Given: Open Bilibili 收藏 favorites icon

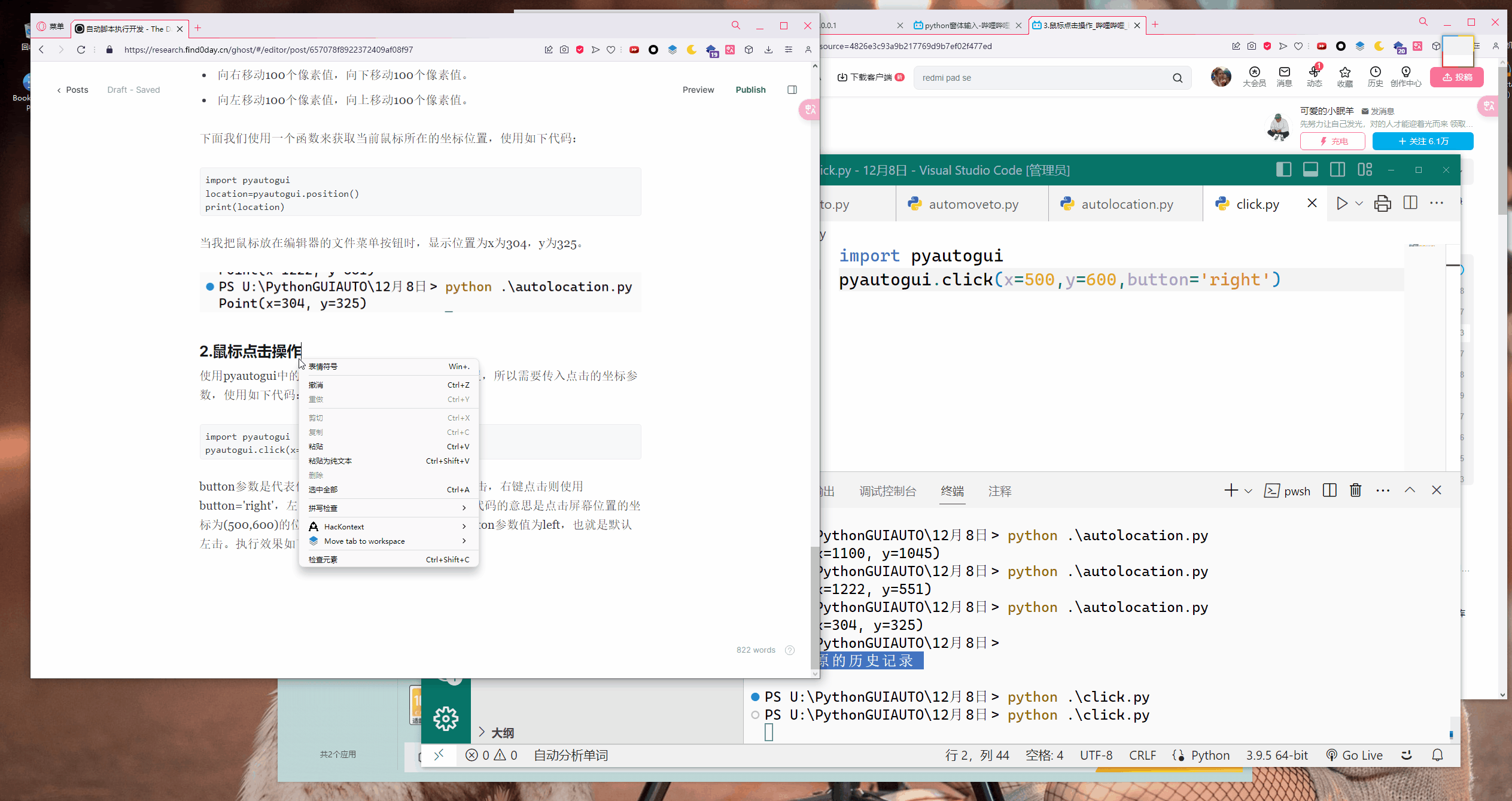Looking at the screenshot, I should 1345,77.
